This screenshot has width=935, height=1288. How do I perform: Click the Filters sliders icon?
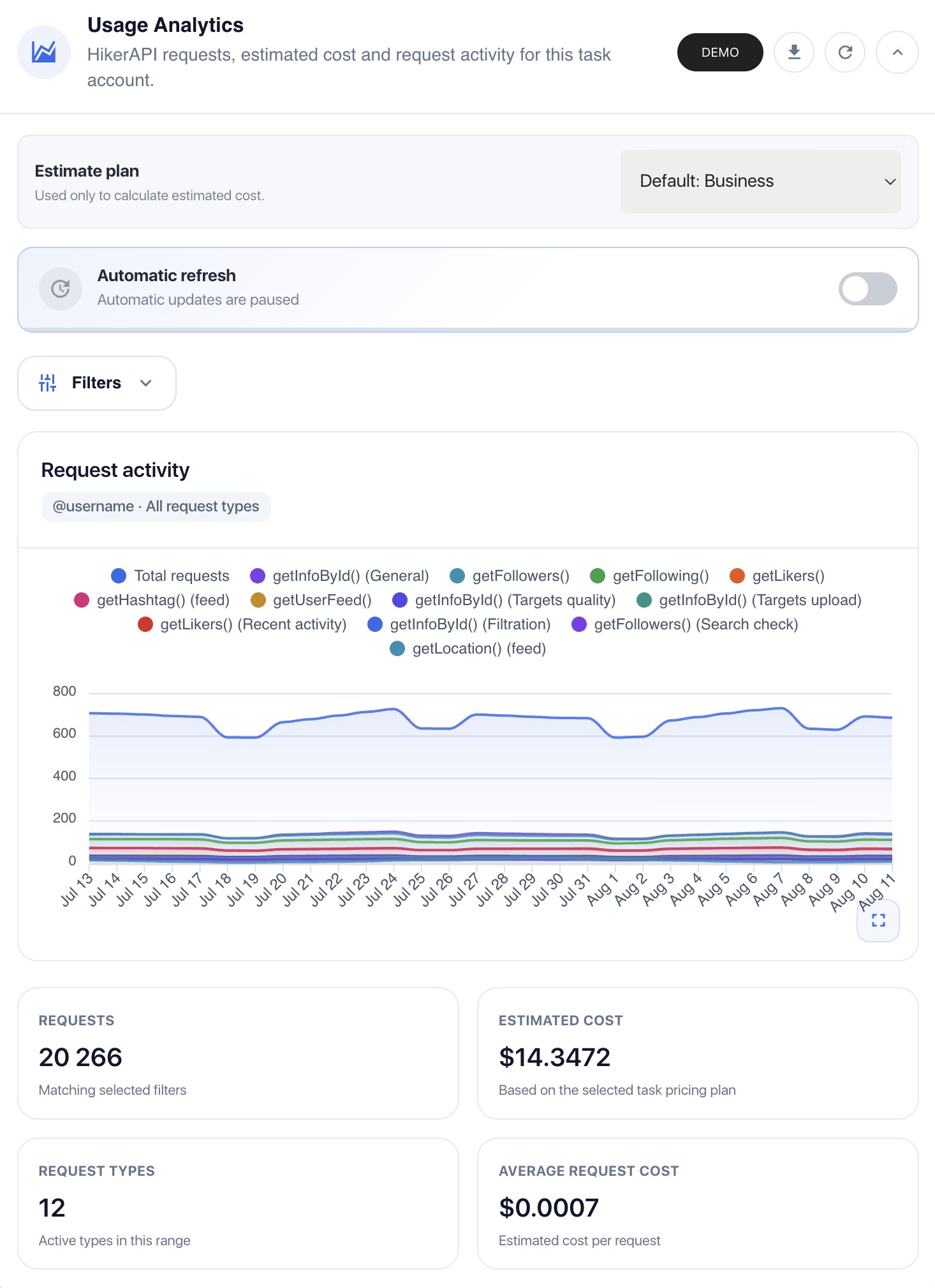48,383
